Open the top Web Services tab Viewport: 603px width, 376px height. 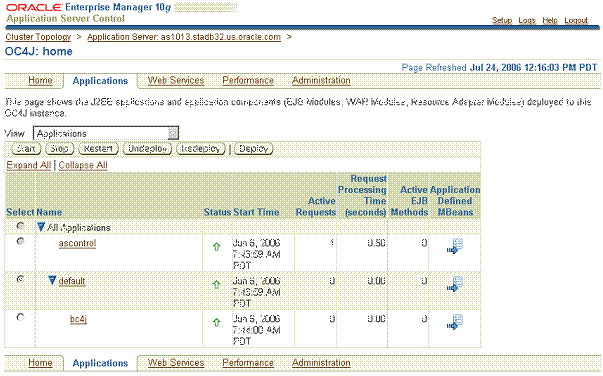pyautogui.click(x=176, y=80)
